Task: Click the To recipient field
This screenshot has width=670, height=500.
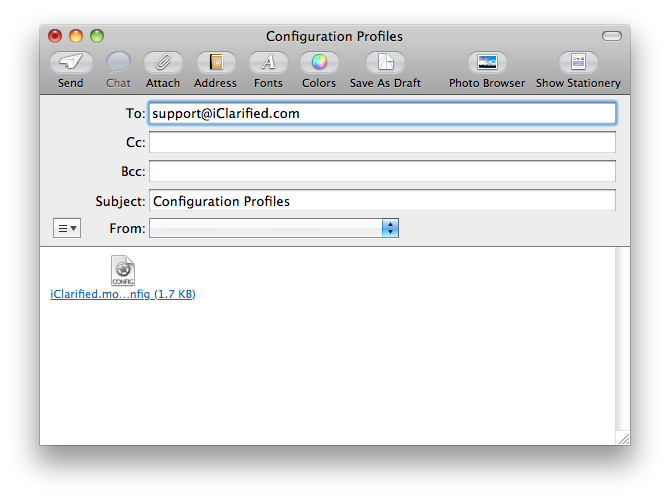Action: point(382,114)
